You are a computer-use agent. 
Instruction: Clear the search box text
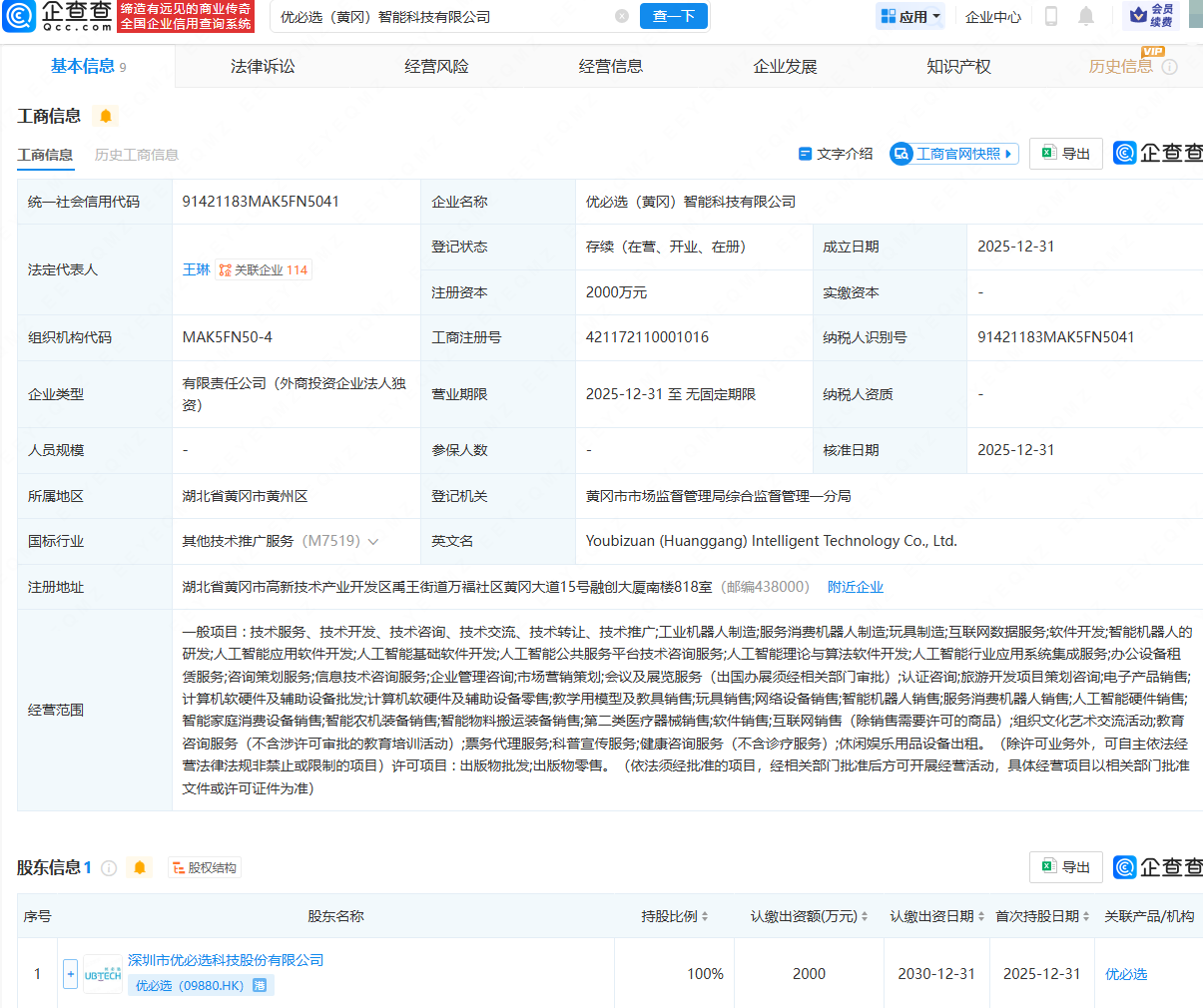tap(622, 17)
